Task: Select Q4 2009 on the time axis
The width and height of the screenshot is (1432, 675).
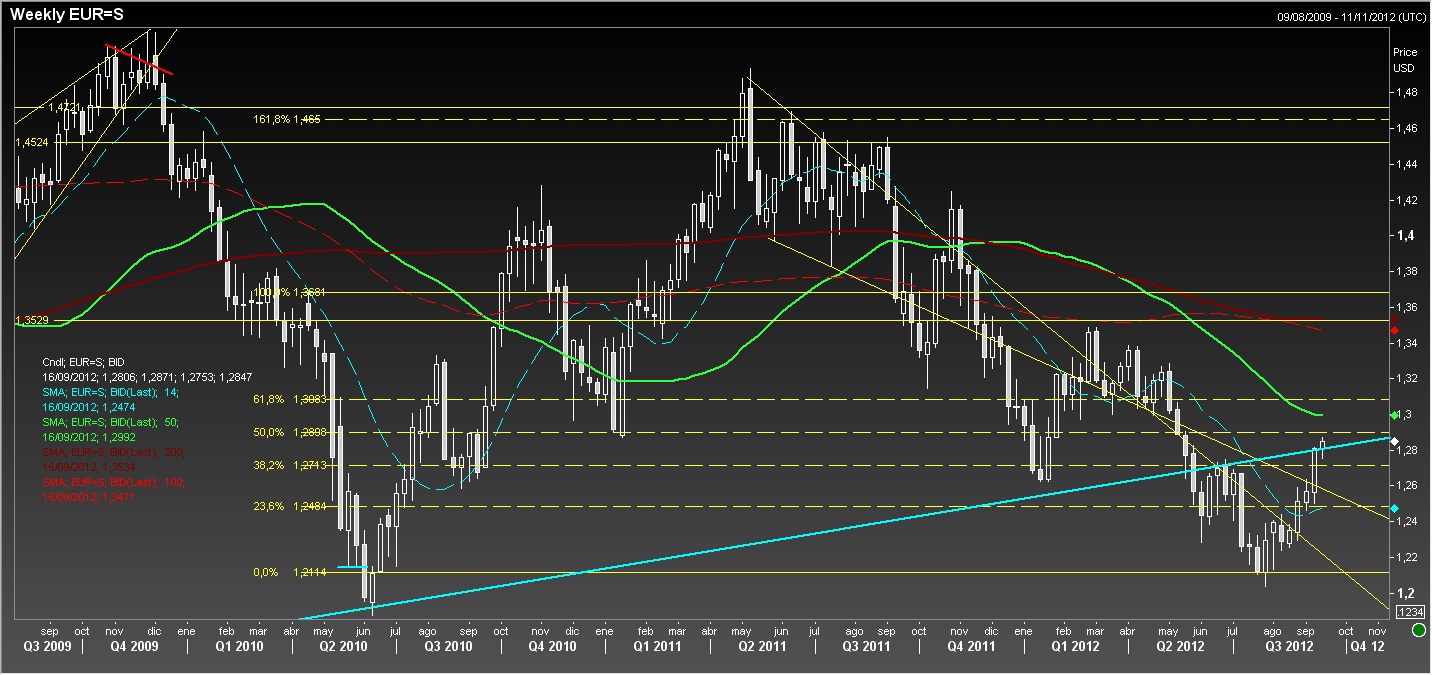Action: coord(135,647)
